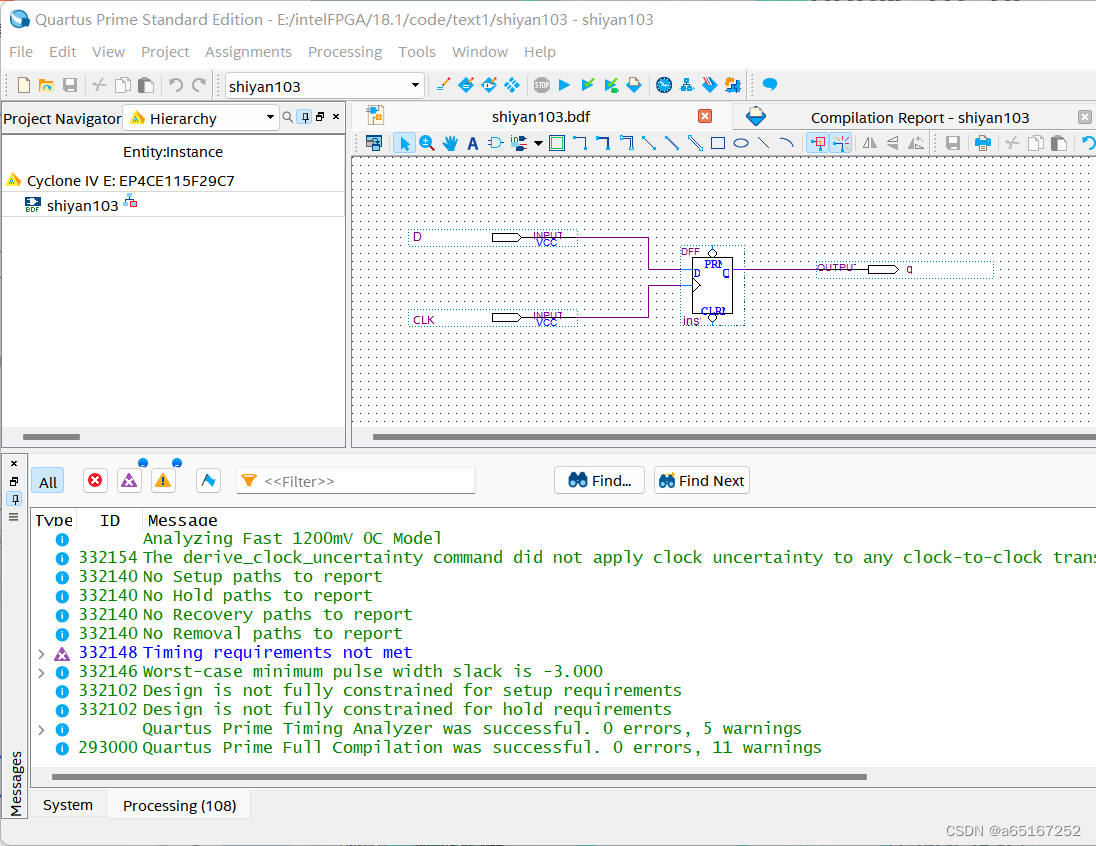Toggle flagged messages filter blue icon
Viewport: 1096px width, 846px height.
click(208, 480)
